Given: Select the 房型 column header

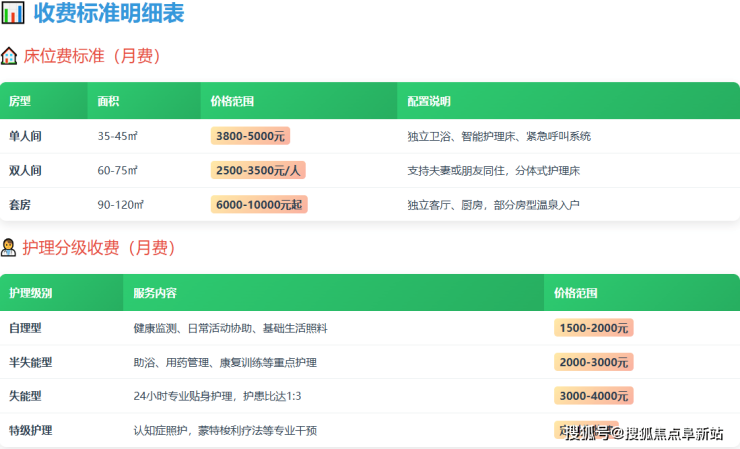Looking at the screenshot, I should click(21, 101).
